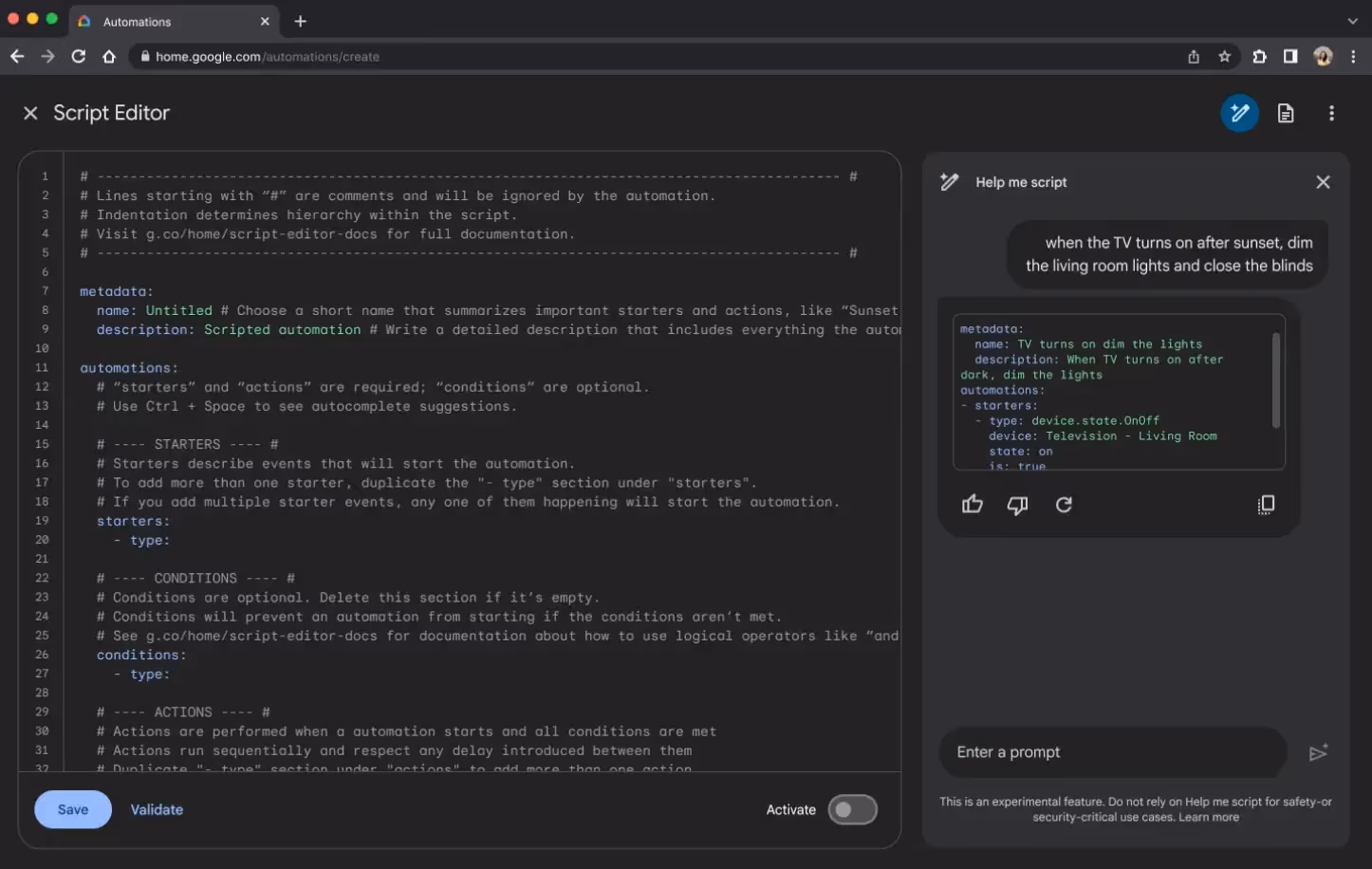Go back in browser history
This screenshot has width=1372, height=869.
pos(17,57)
